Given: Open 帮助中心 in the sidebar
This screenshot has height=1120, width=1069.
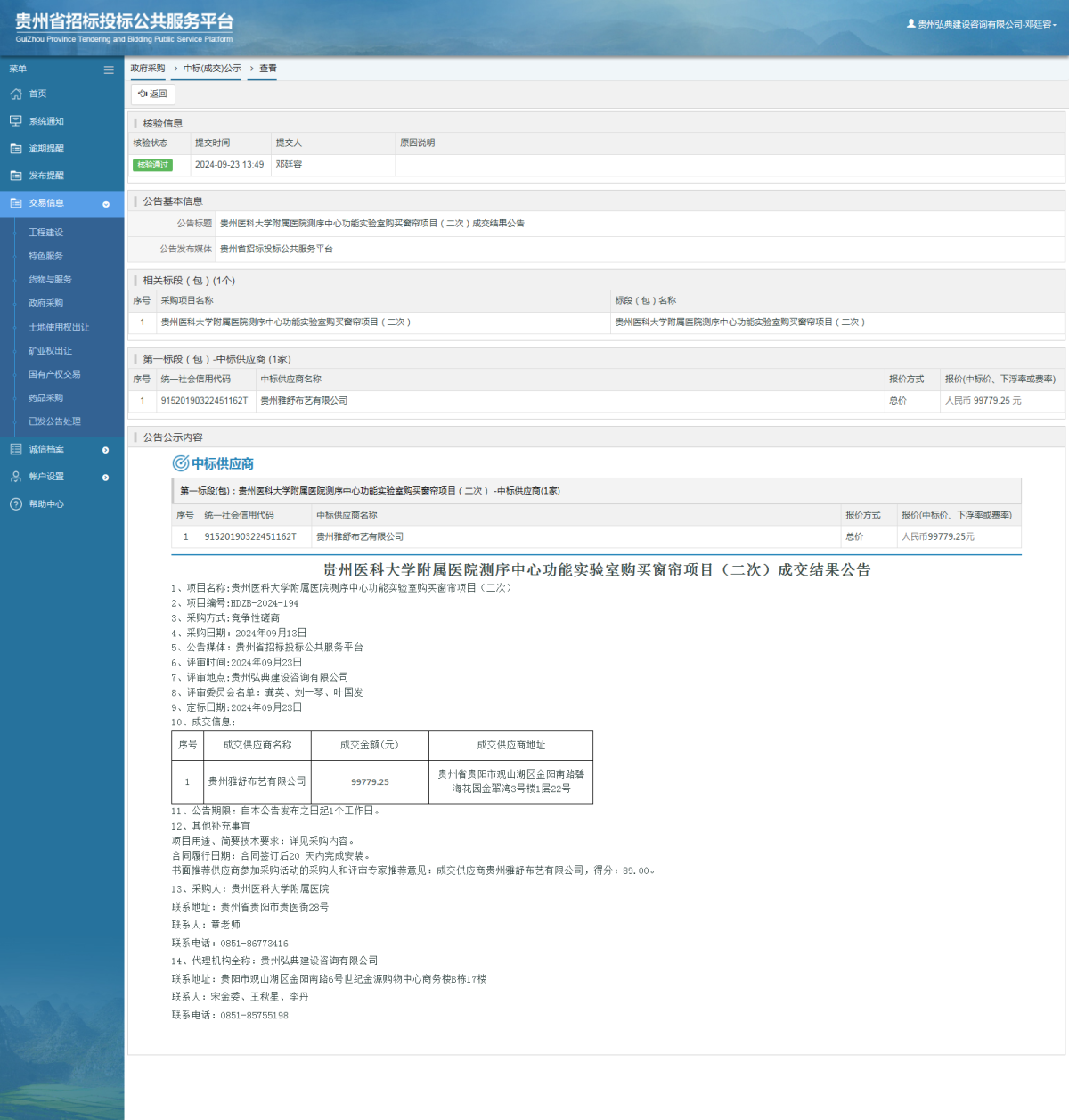Looking at the screenshot, I should click(46, 504).
